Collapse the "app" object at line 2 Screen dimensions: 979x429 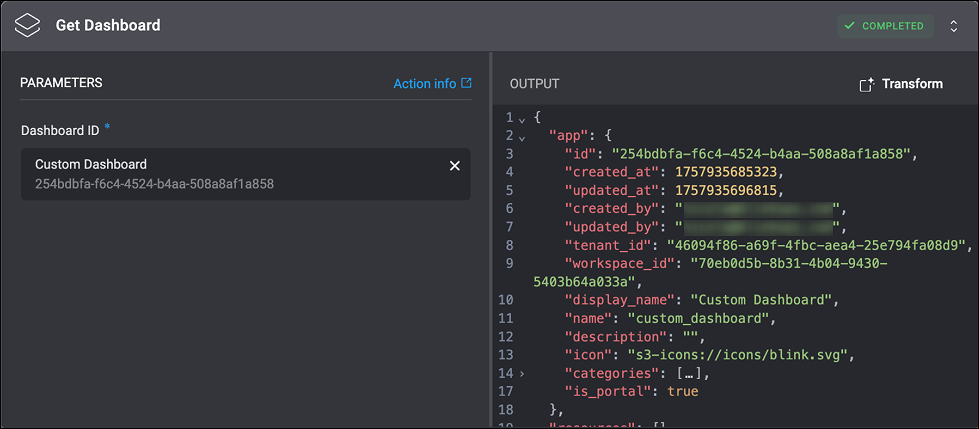pyautogui.click(x=522, y=137)
